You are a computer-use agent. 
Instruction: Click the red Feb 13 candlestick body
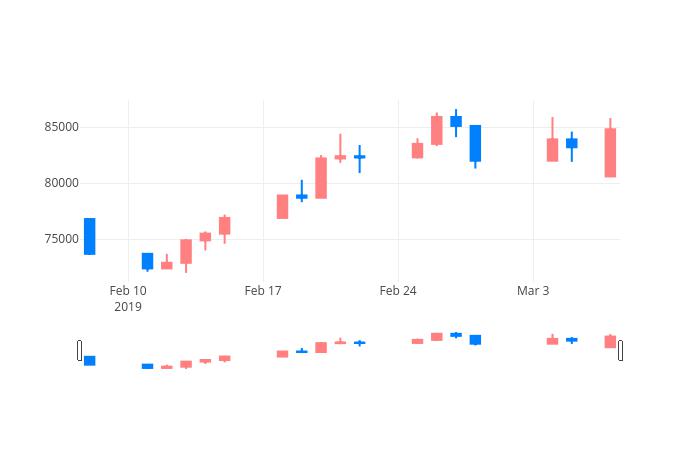[x=186, y=252]
